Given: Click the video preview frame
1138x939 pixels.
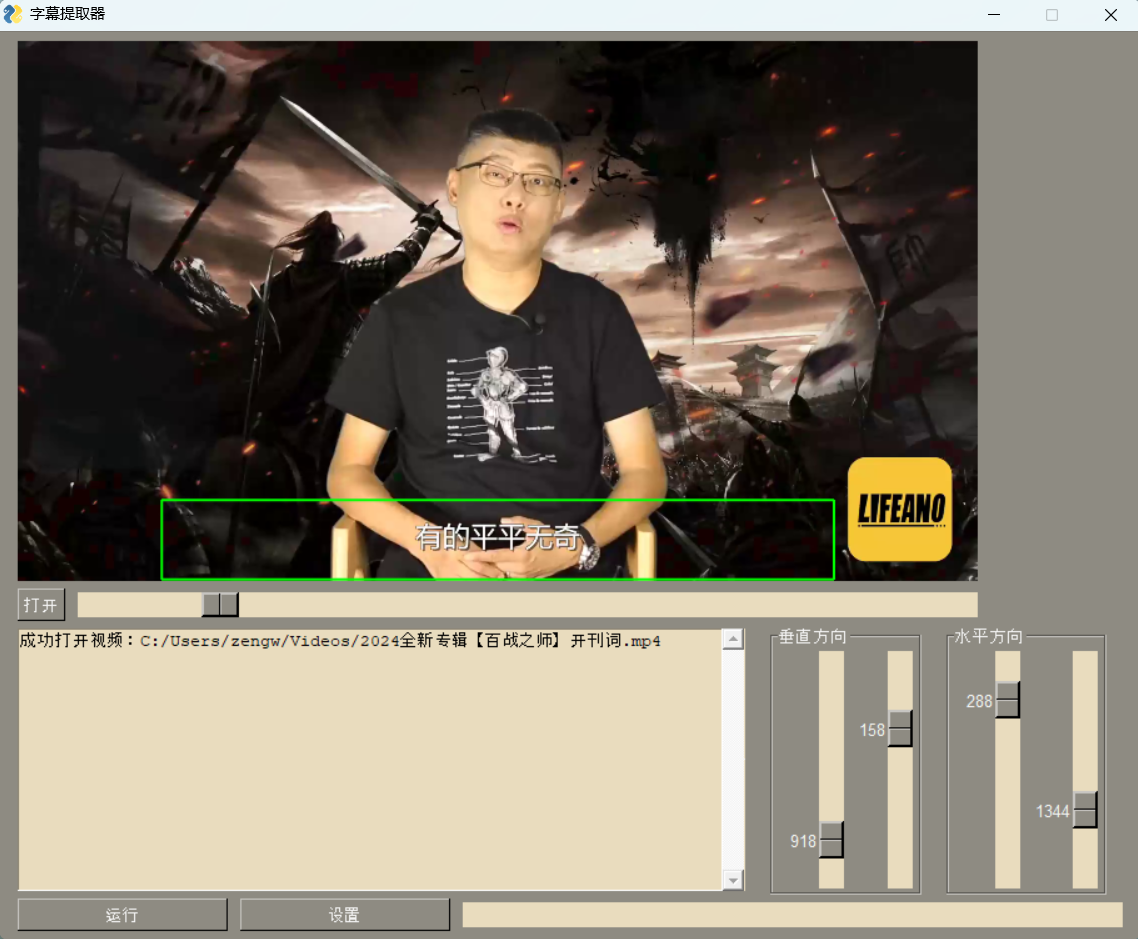Looking at the screenshot, I should click(x=498, y=311).
